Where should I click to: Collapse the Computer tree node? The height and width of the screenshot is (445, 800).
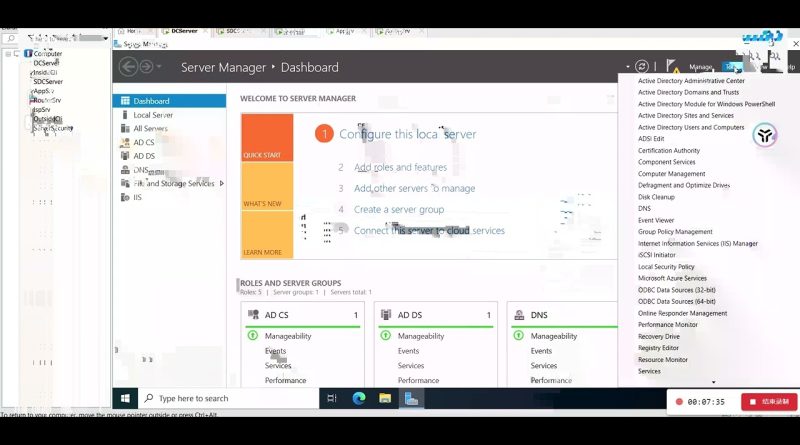click(8, 53)
